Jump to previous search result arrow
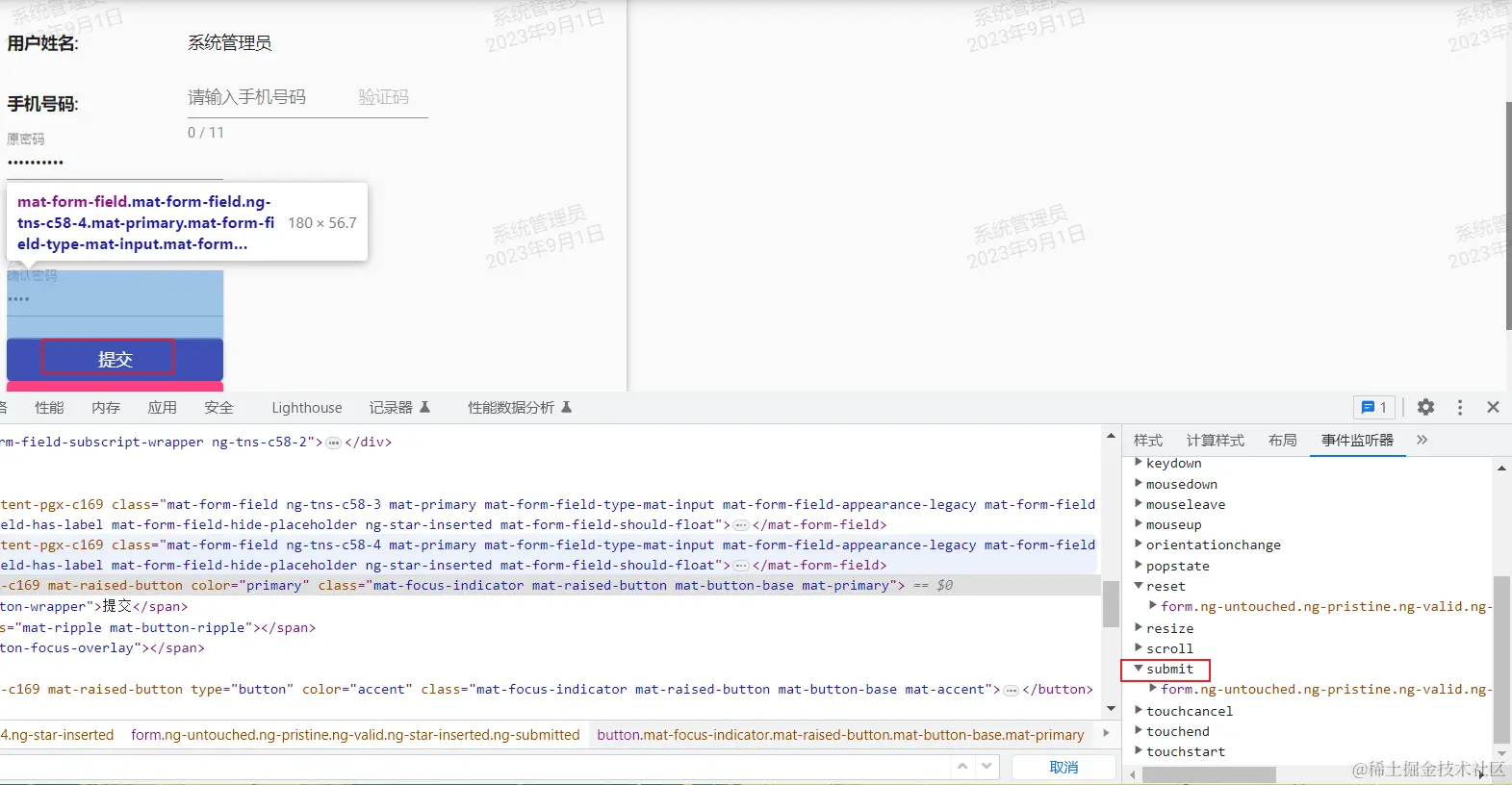This screenshot has width=1512, height=785. tap(961, 767)
